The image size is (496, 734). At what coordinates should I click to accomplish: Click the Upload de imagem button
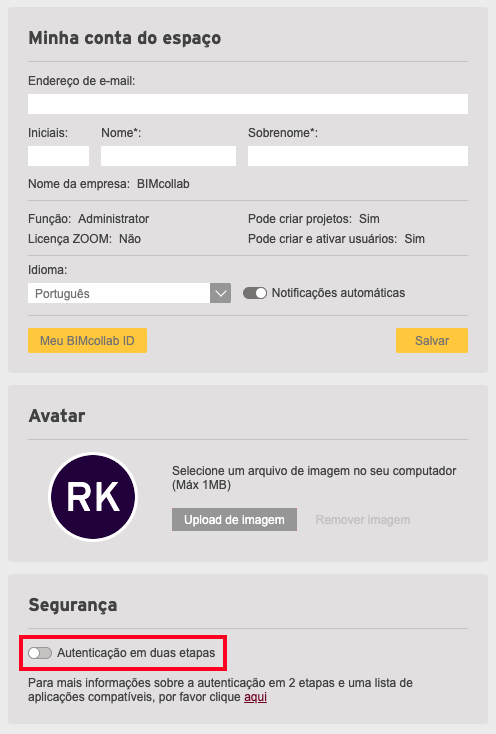point(234,520)
